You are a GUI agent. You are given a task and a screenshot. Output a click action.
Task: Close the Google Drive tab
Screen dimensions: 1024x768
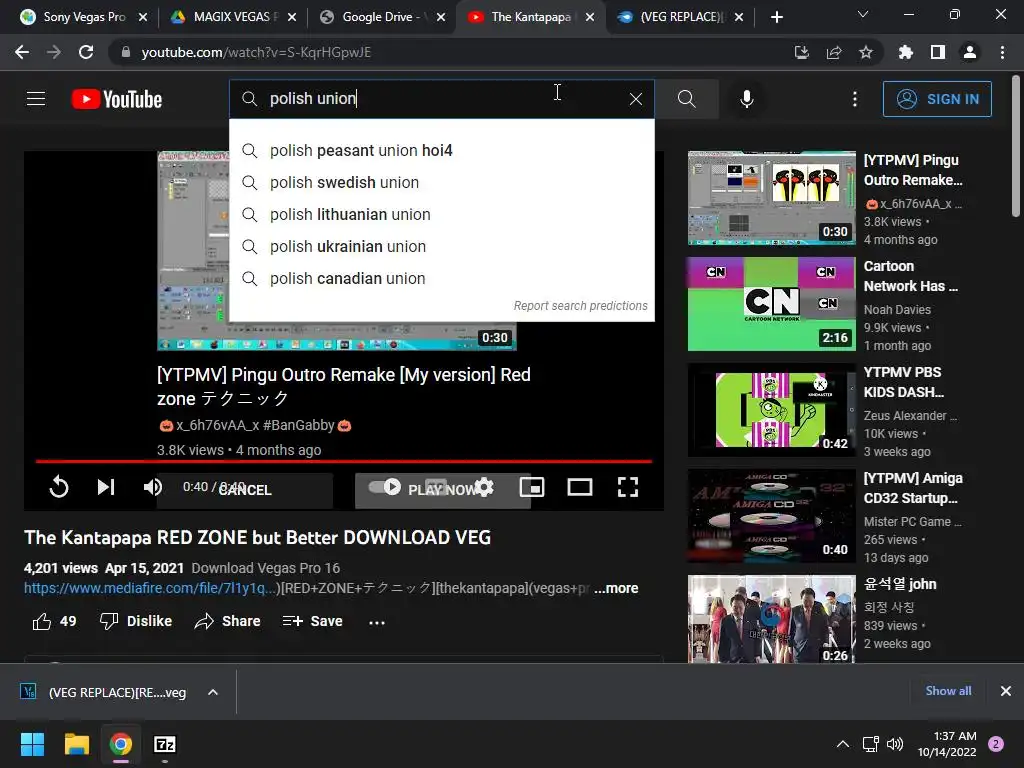[441, 17]
